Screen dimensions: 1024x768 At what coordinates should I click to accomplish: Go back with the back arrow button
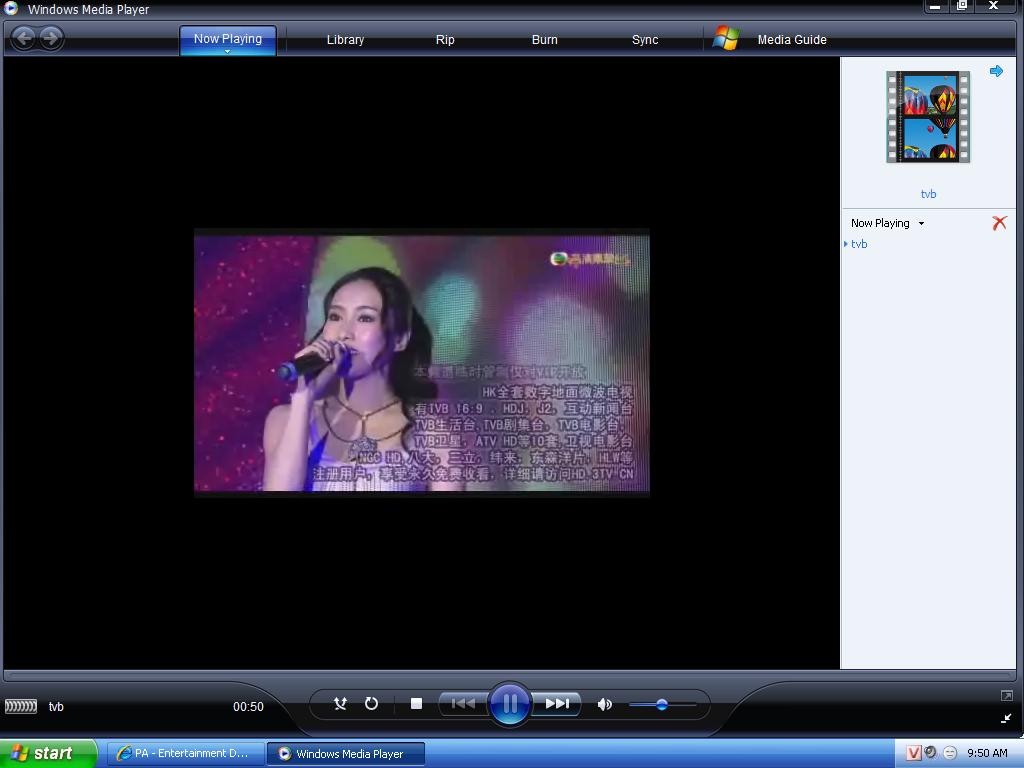coord(24,38)
